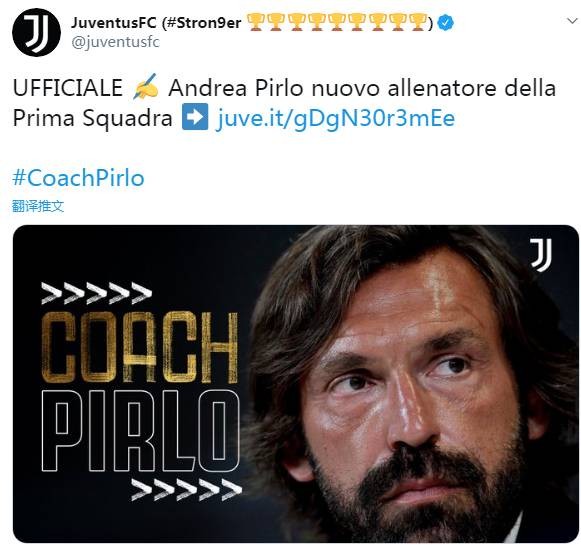The image size is (581, 545).
Task: Click the white Juventus logo in image
Action: (542, 255)
